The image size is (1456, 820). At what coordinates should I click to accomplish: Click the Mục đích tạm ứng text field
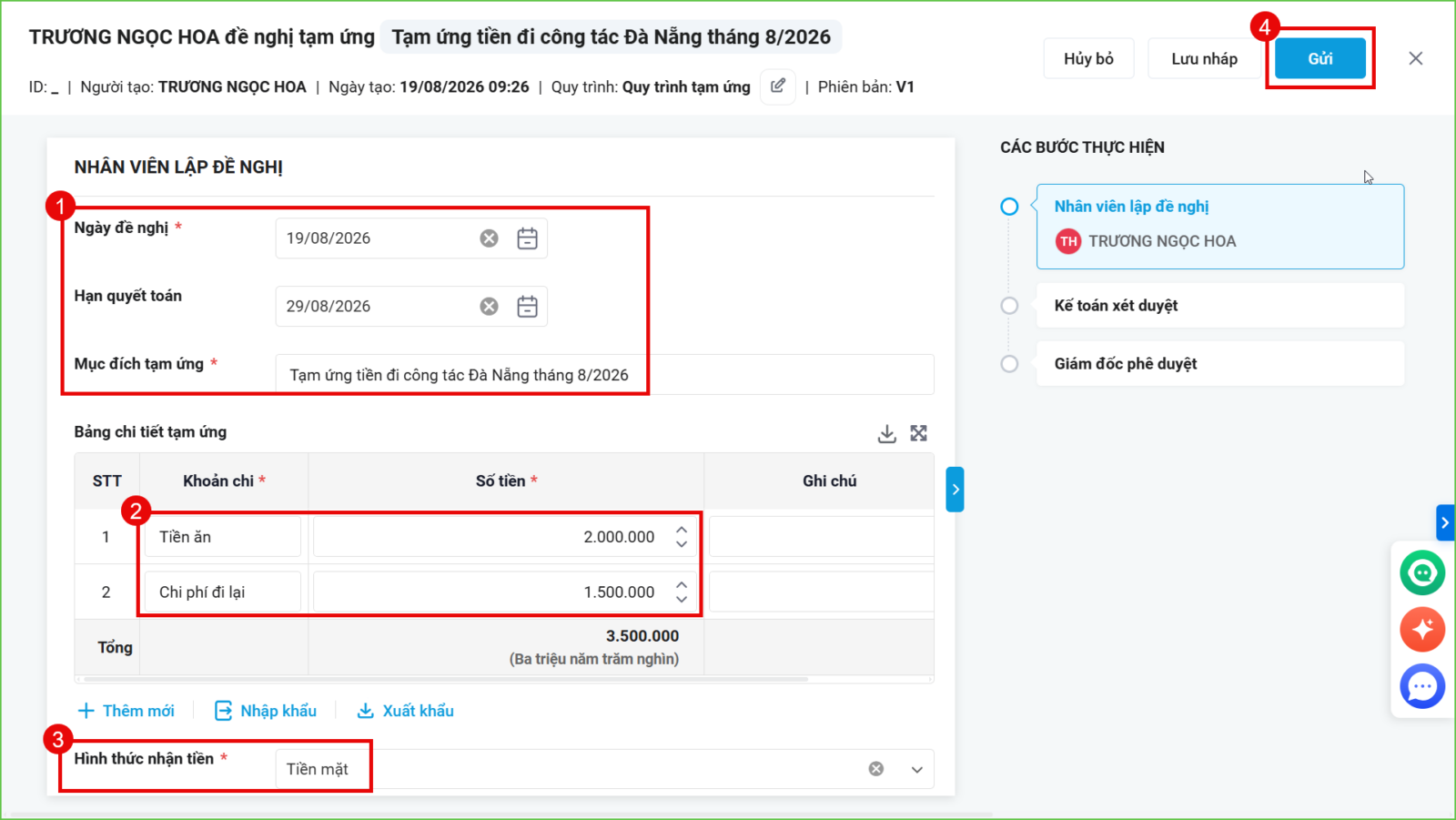point(605,375)
